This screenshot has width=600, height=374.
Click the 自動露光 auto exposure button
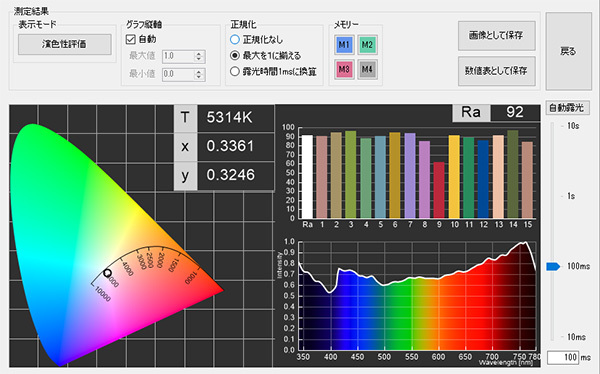point(567,108)
